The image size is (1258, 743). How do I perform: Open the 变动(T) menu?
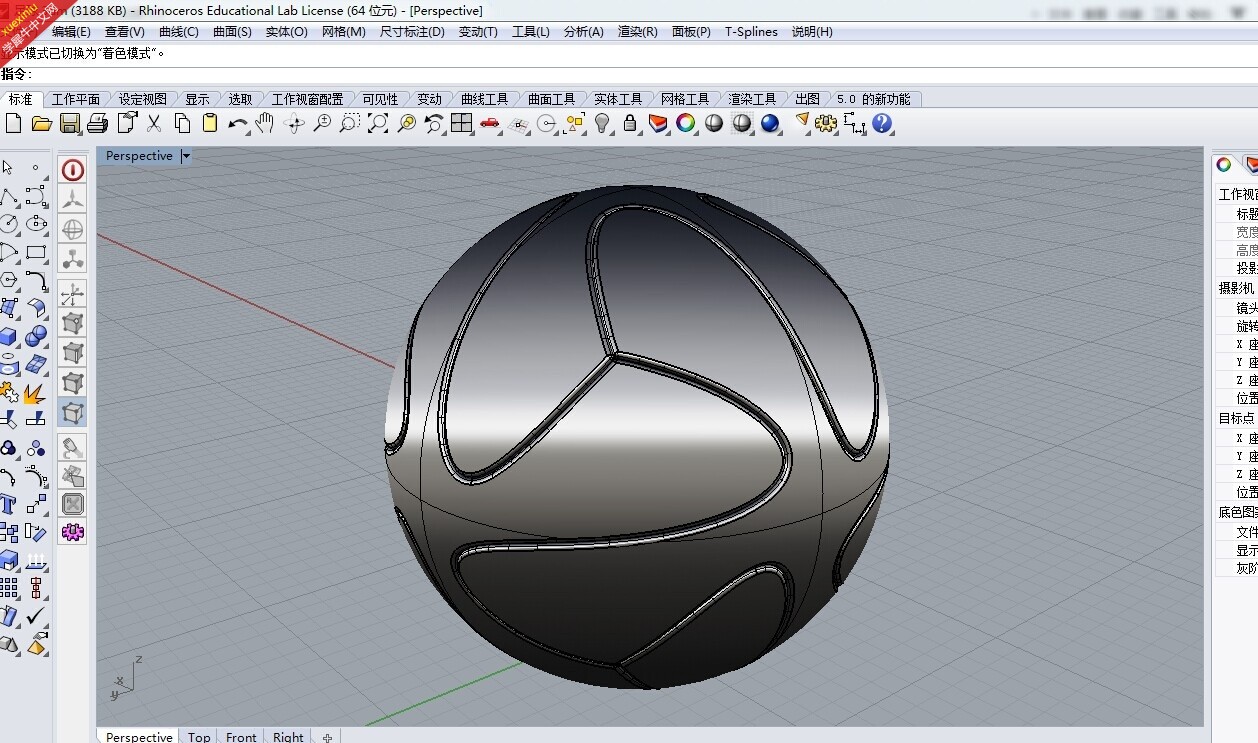point(478,31)
